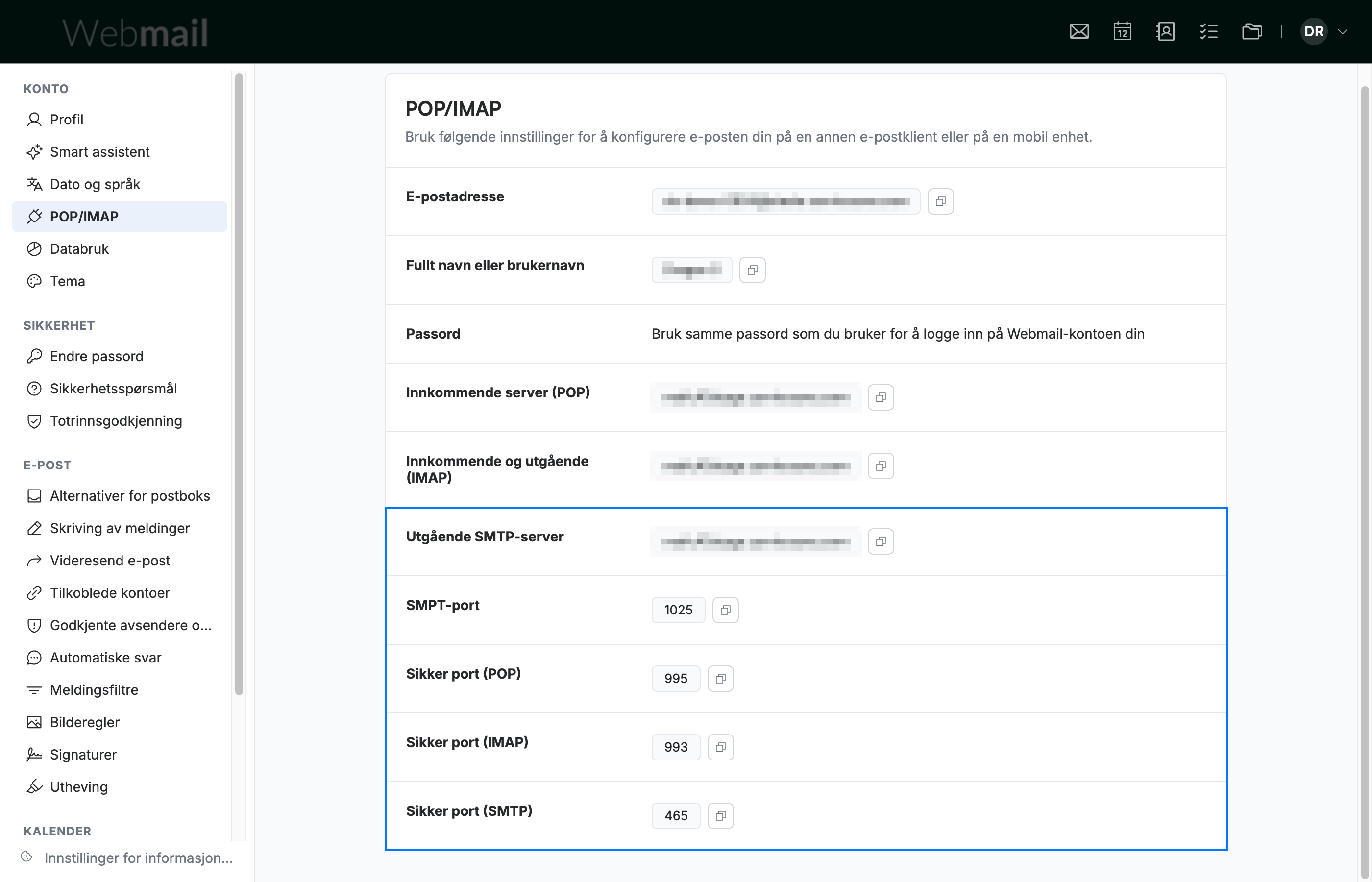
Task: Click the E-POST section header
Action: 47,465
